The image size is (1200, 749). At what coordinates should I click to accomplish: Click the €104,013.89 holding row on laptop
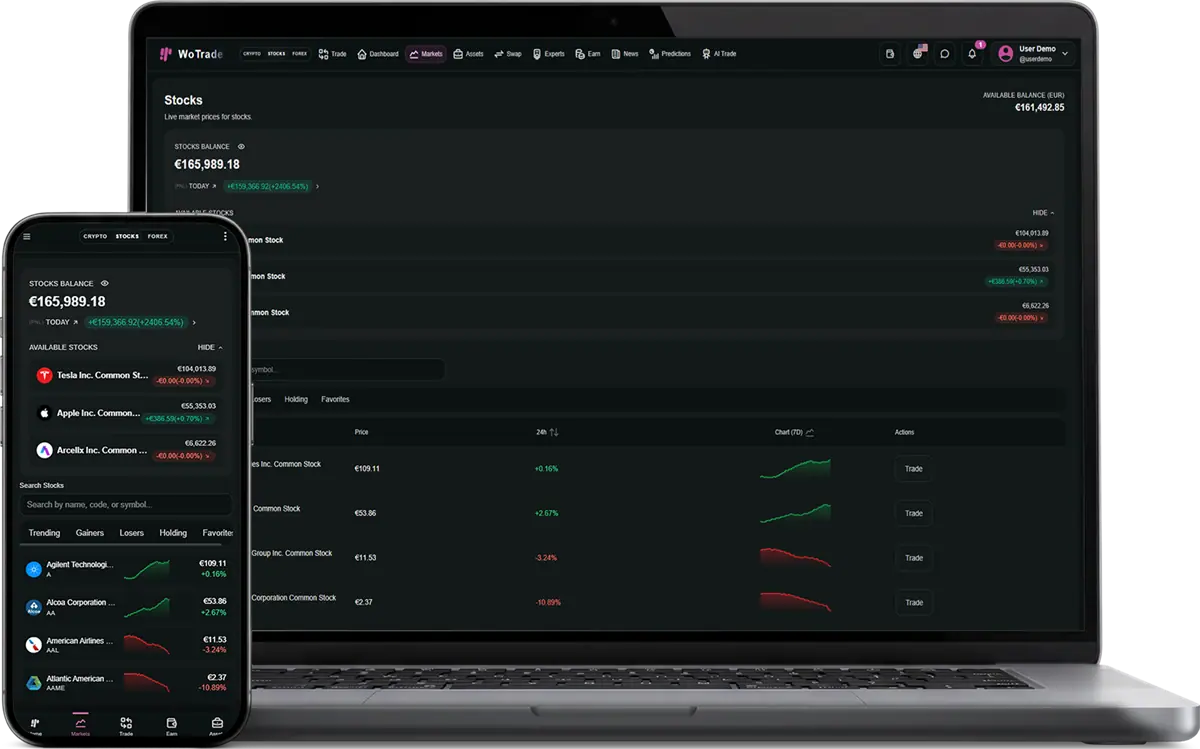click(x=650, y=240)
